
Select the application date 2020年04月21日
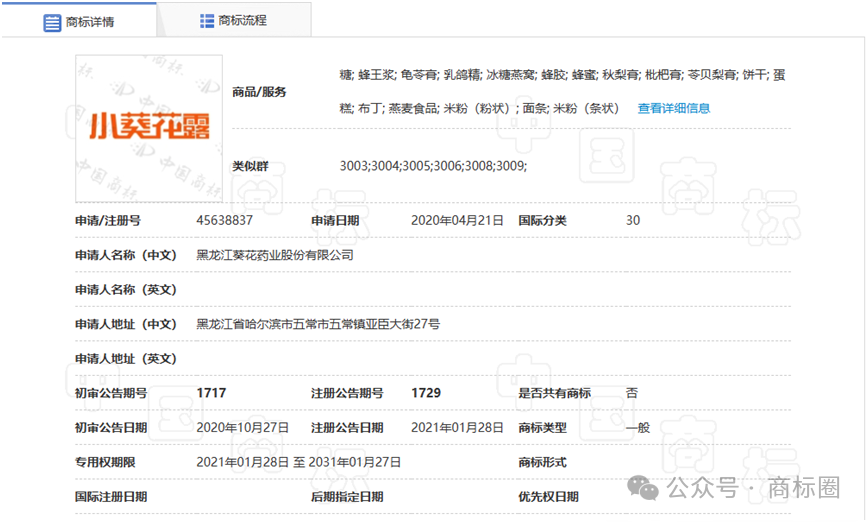[457, 220]
